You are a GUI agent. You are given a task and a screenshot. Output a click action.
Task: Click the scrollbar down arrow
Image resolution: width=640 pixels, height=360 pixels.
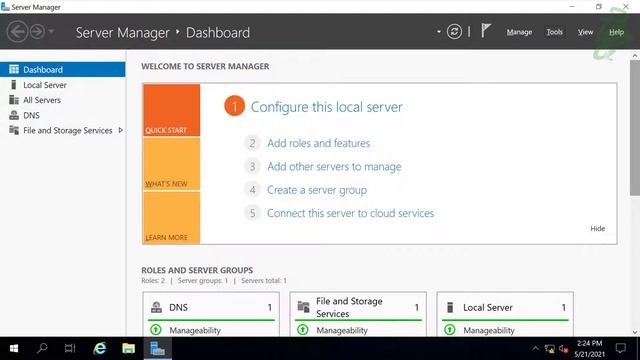coord(635,332)
